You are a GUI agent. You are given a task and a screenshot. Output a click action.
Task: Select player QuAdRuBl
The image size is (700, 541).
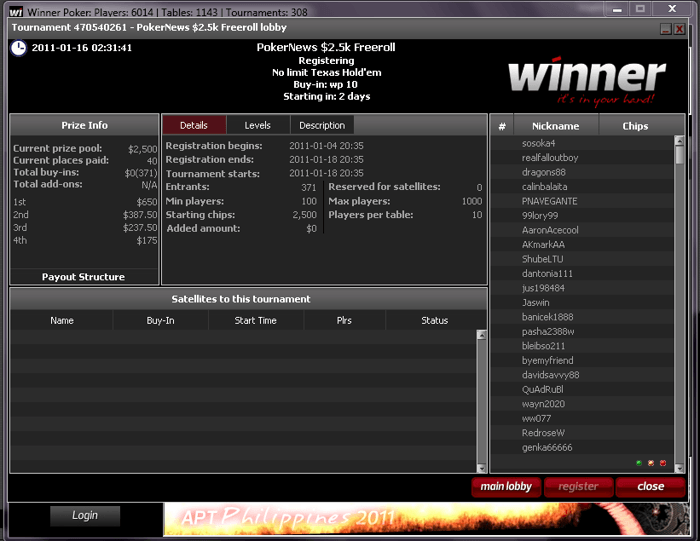583,389
